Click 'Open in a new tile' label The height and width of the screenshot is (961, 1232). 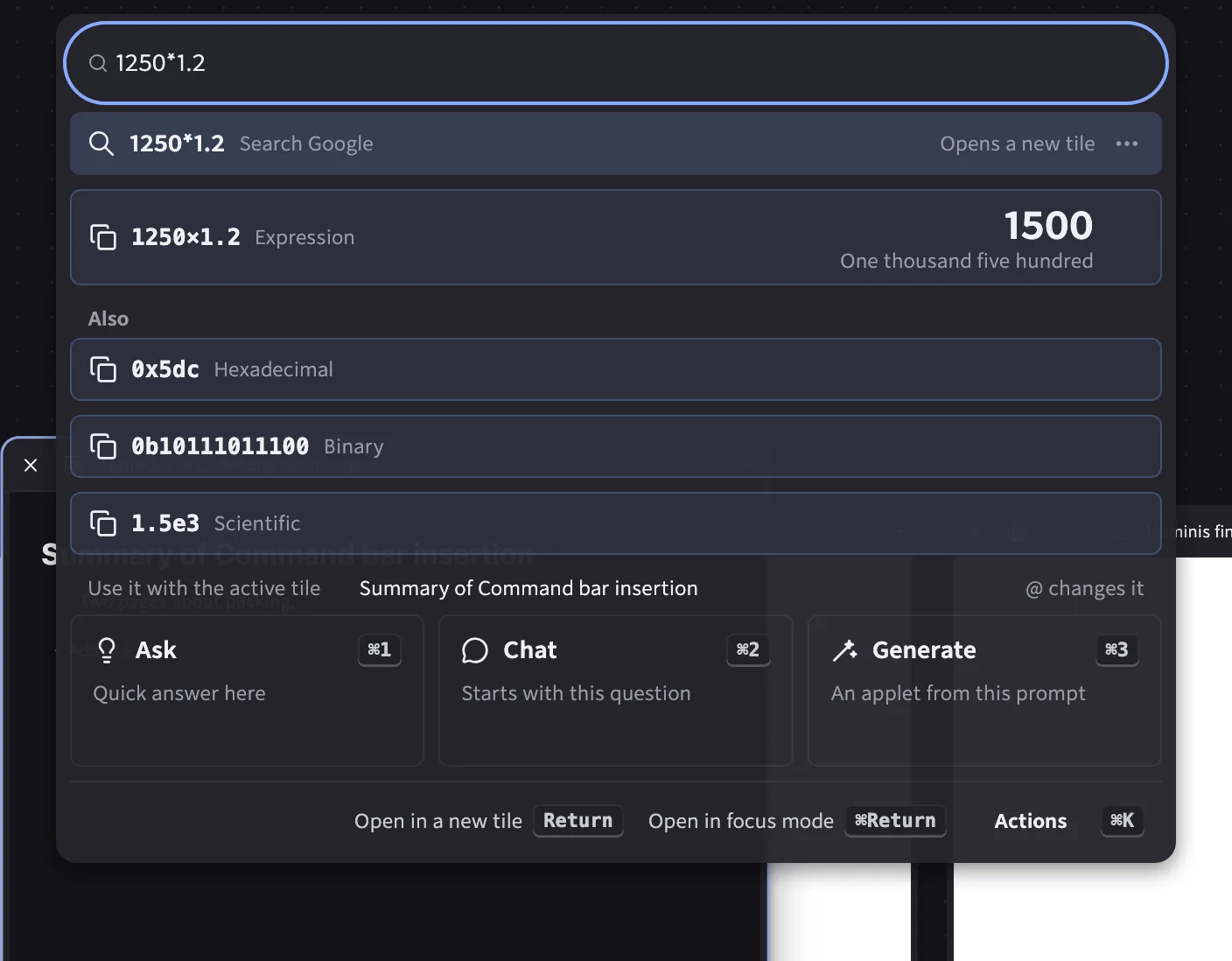(438, 821)
